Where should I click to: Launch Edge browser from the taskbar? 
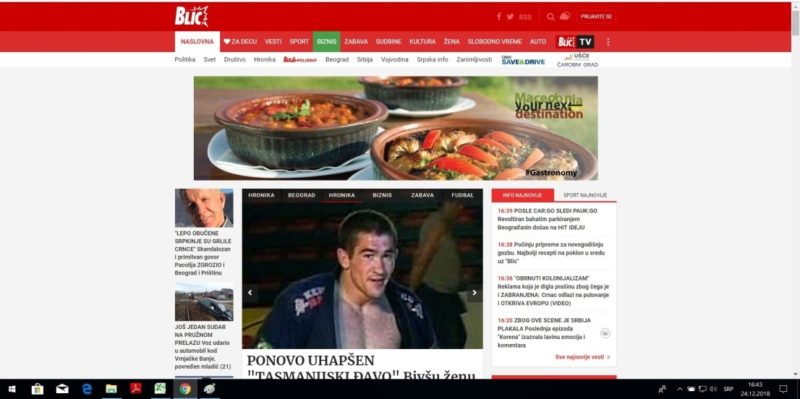(87, 389)
